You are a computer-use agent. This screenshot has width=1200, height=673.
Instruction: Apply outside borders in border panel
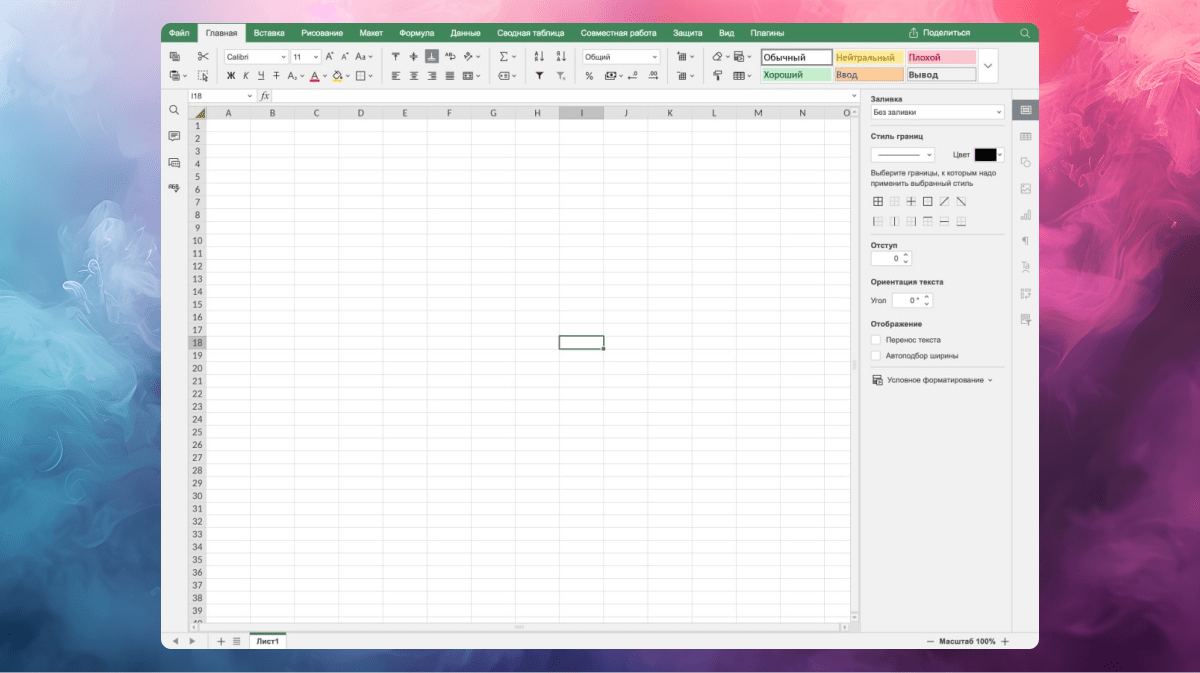click(927, 201)
